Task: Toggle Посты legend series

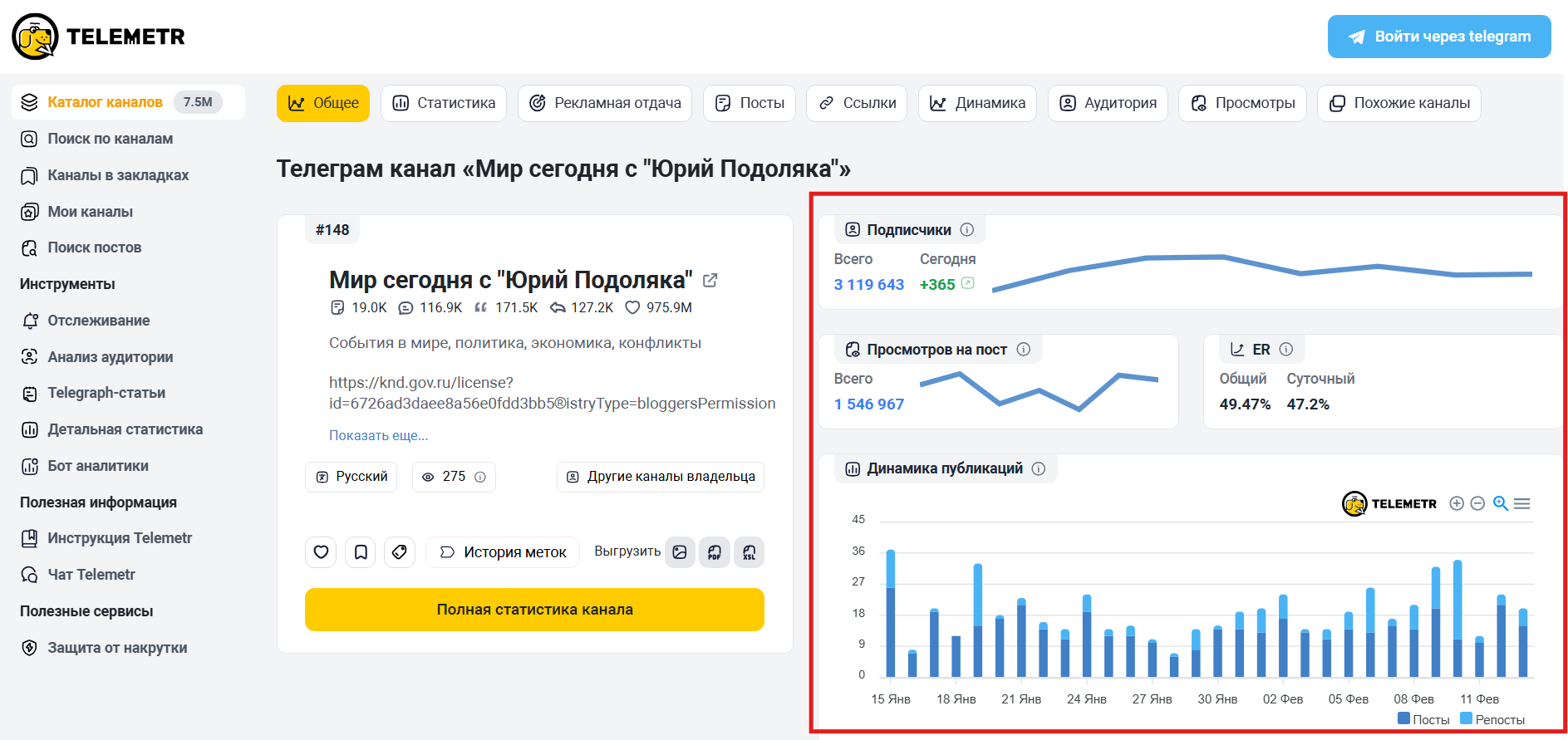Action: (x=1423, y=719)
